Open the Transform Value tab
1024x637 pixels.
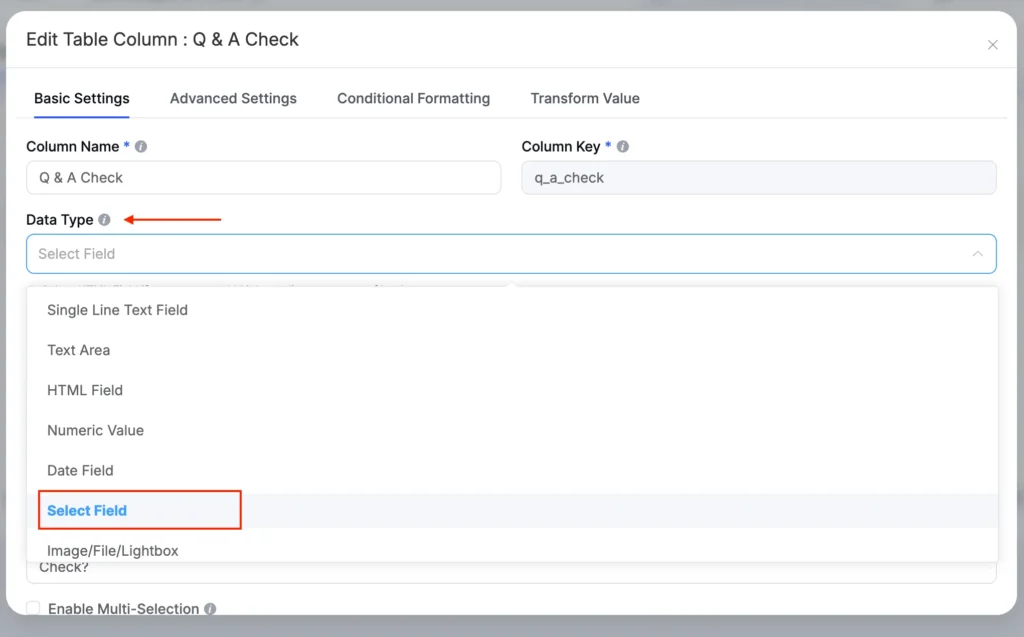click(584, 98)
